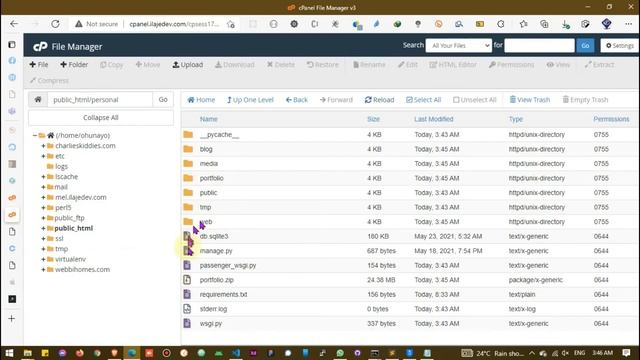Go Up One Level
Screen dimensions: 640x360
coord(250,100)
